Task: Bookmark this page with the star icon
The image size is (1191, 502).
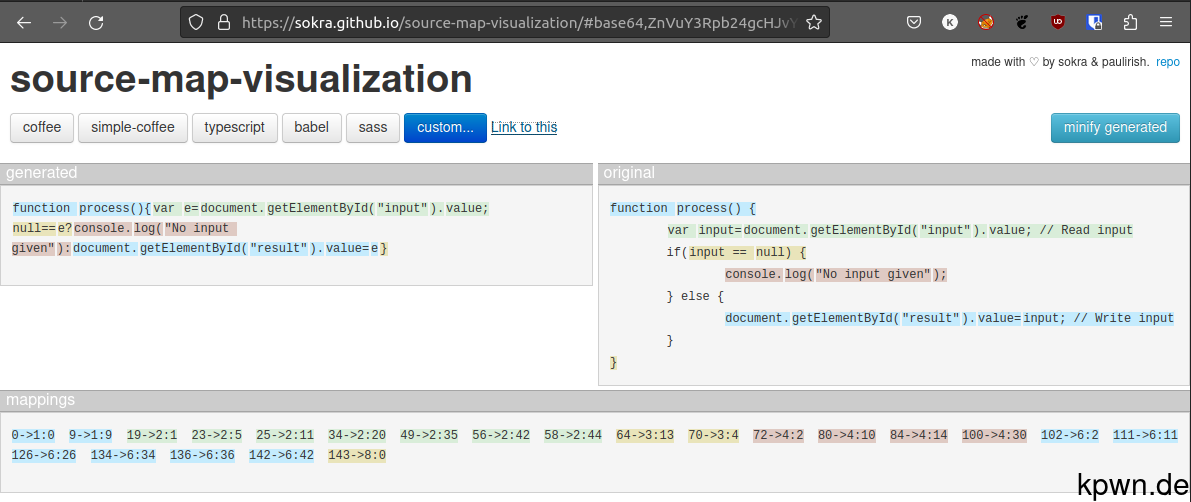Action: coord(813,22)
